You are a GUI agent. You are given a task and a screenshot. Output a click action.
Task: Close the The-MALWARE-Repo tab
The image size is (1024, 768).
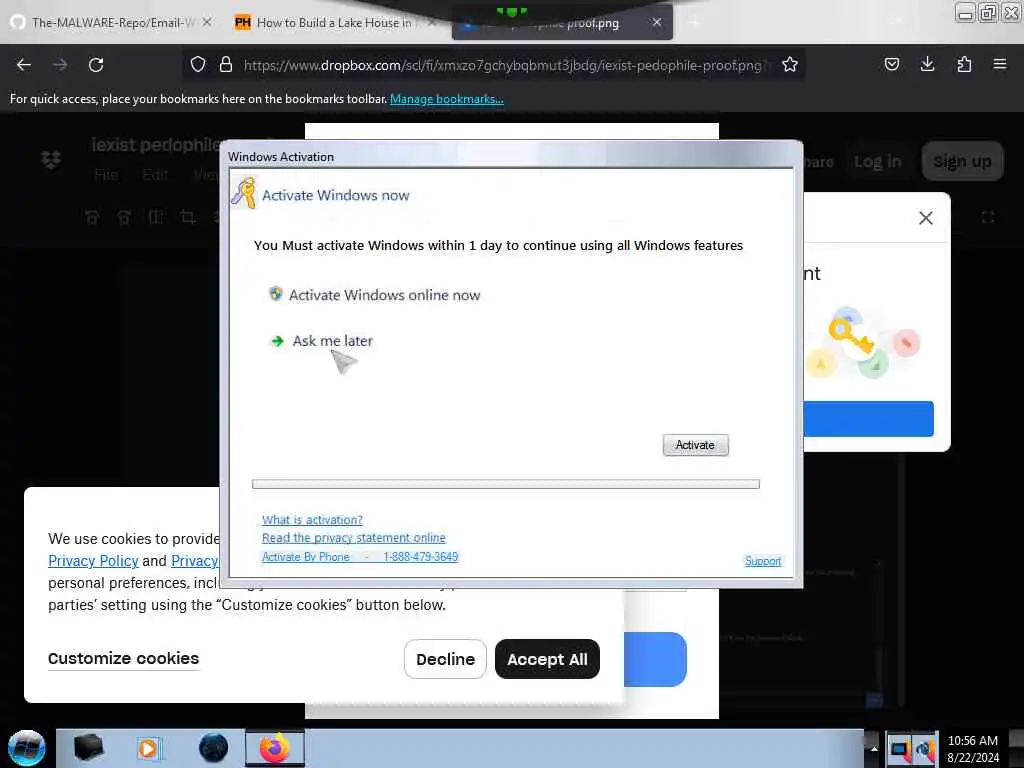click(x=206, y=22)
